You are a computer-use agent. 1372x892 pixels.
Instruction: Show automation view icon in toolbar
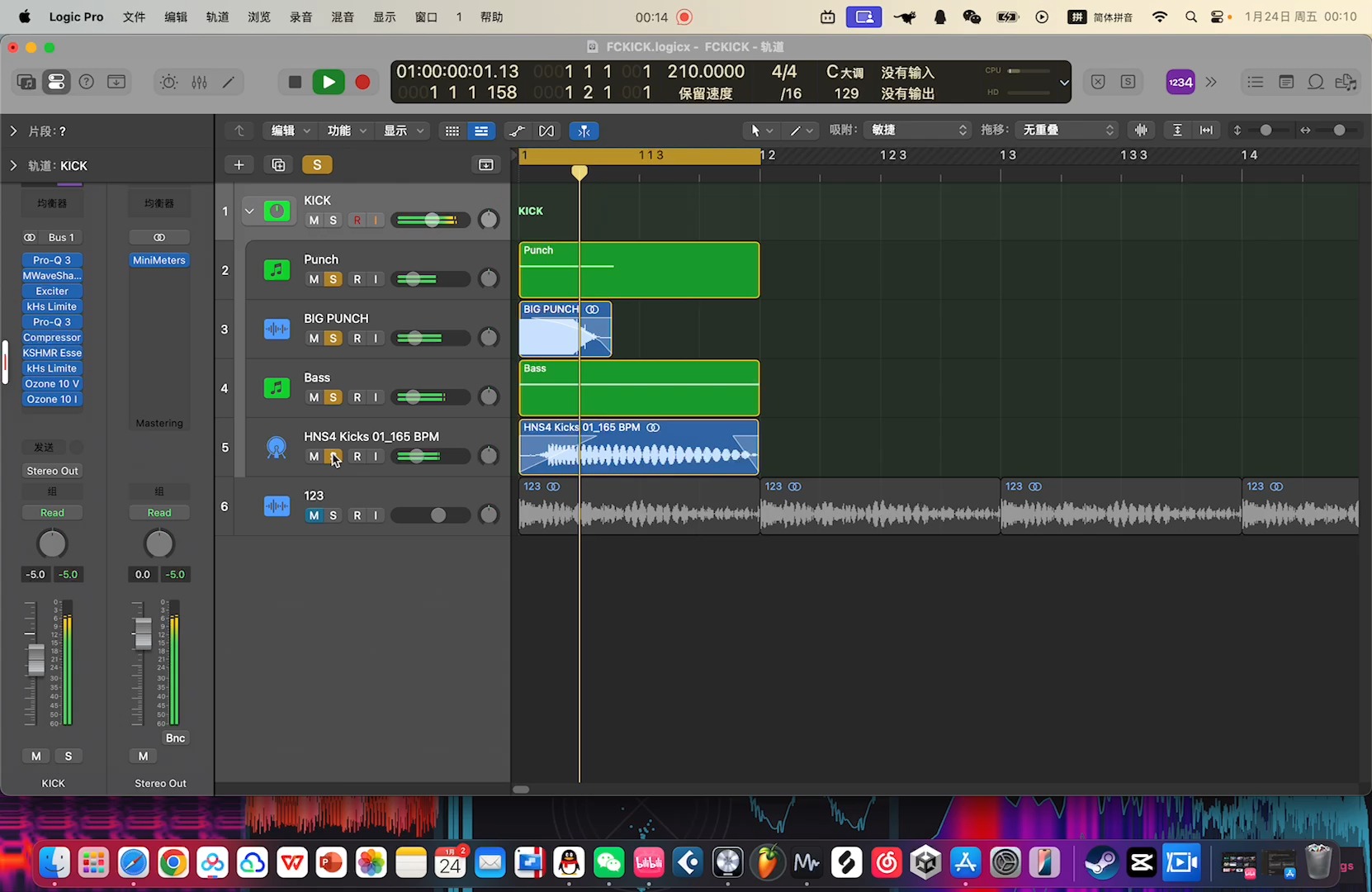pyautogui.click(x=517, y=131)
